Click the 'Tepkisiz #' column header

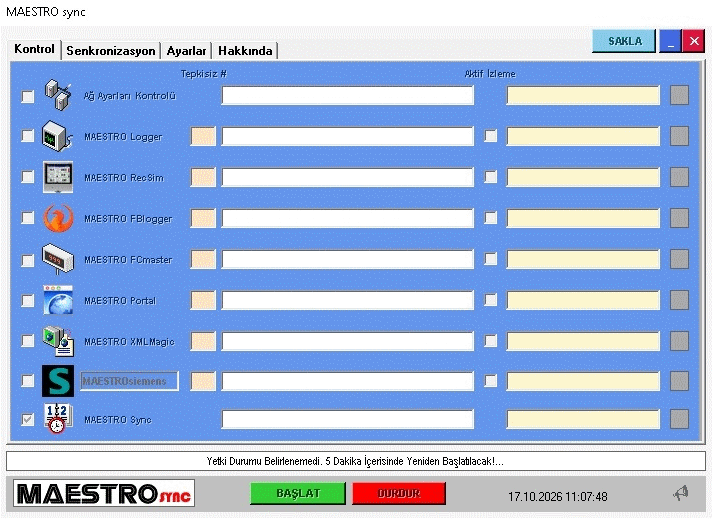click(203, 74)
